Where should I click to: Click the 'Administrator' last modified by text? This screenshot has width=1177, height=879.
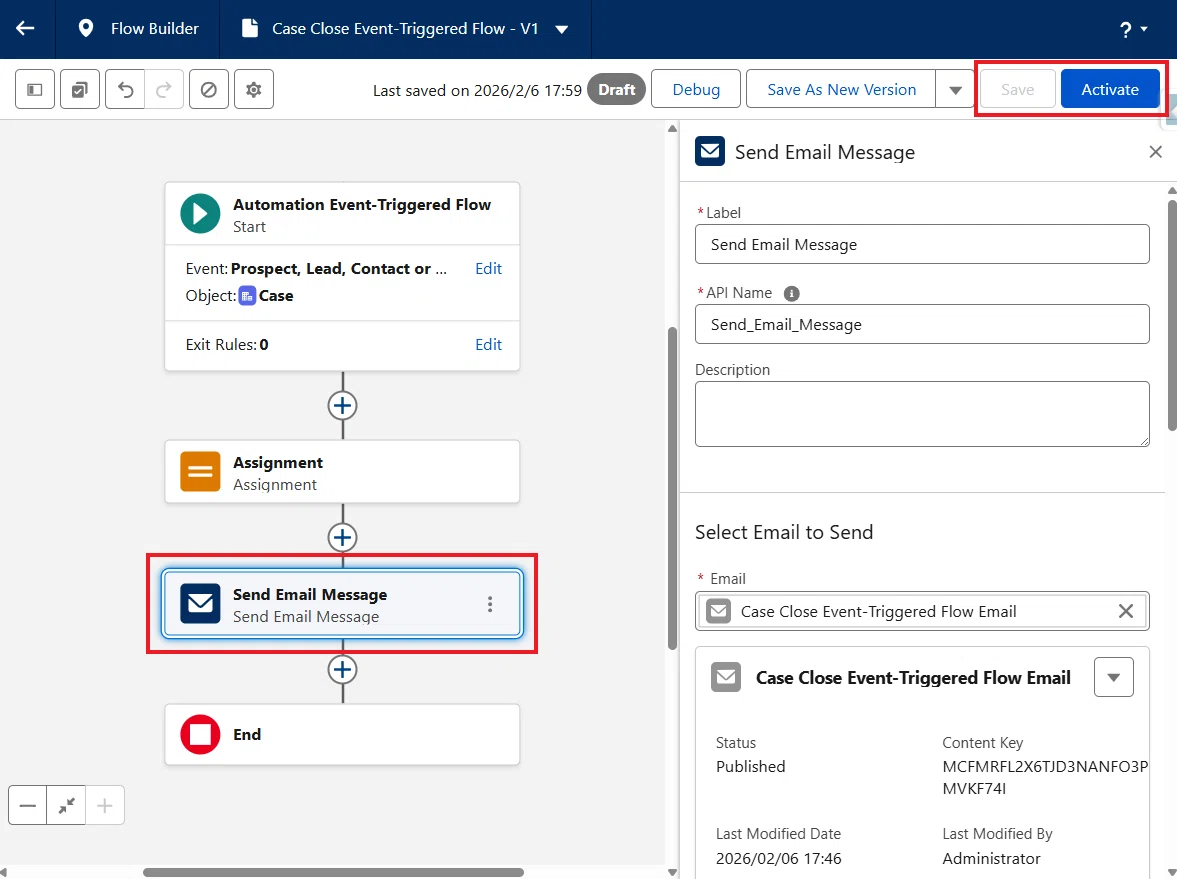991,858
